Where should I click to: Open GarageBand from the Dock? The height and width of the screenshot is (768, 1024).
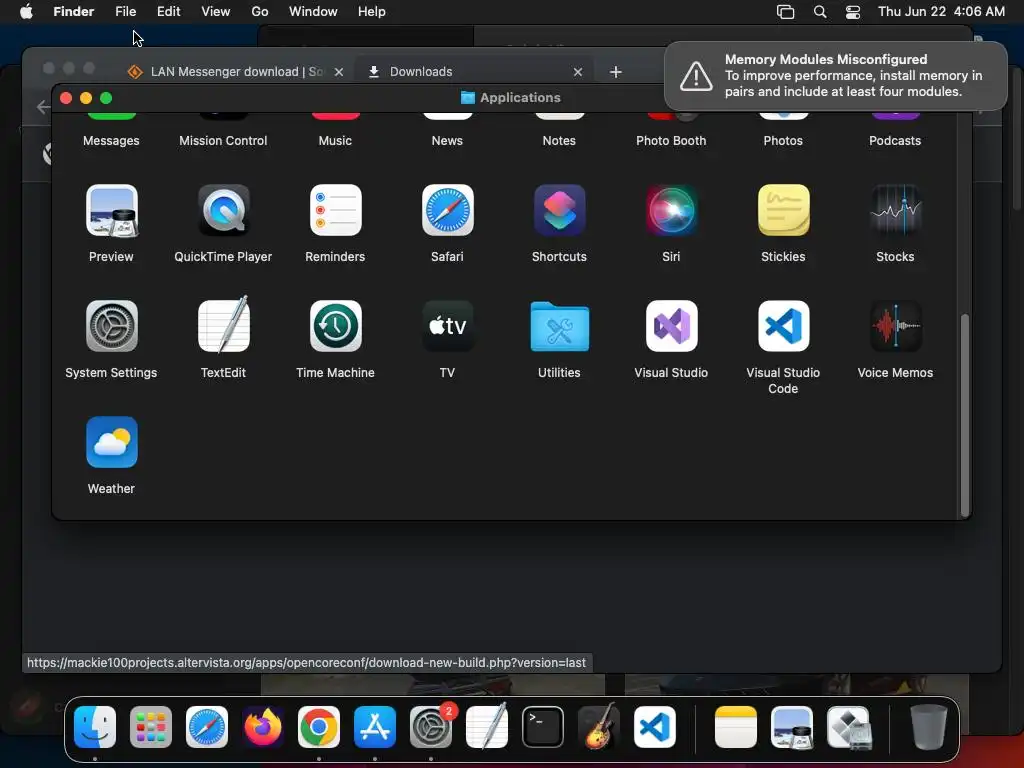(599, 726)
